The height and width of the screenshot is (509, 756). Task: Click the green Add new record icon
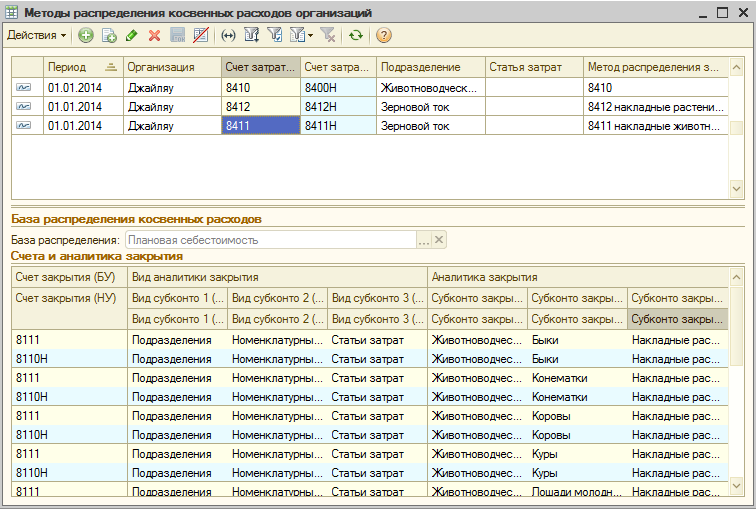click(86, 35)
